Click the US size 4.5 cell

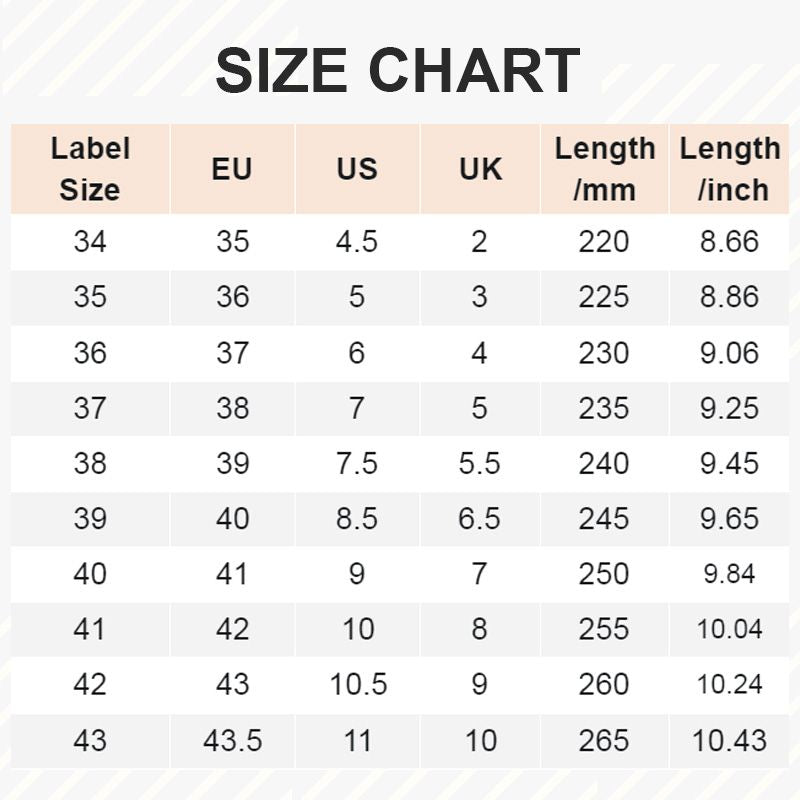pyautogui.click(x=357, y=242)
